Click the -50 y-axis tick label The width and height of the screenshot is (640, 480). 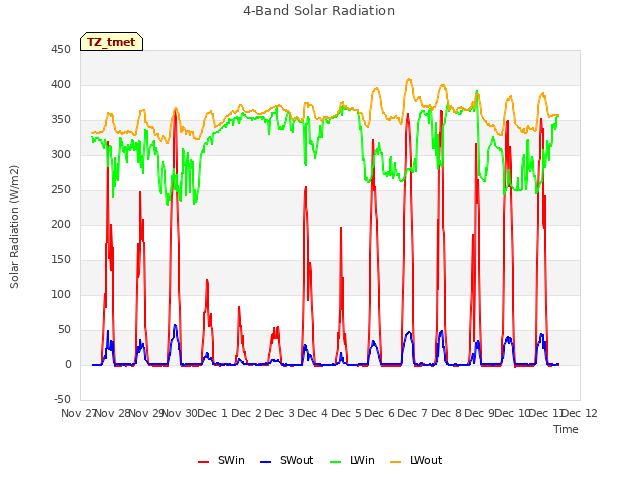(x=62, y=399)
